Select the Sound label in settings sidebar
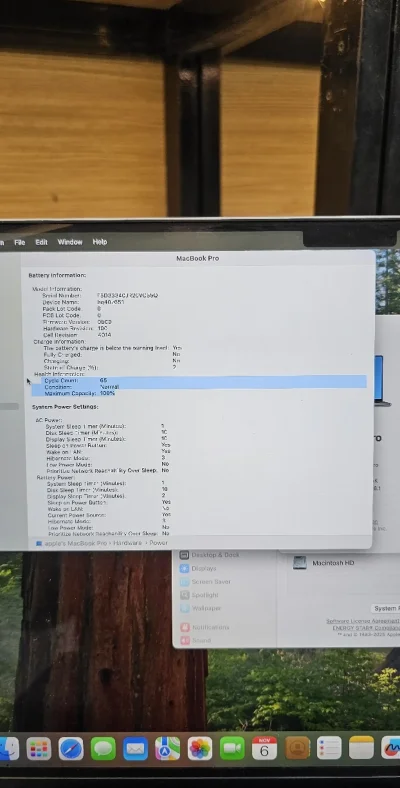Viewport: 400px width, 788px height. click(x=202, y=640)
